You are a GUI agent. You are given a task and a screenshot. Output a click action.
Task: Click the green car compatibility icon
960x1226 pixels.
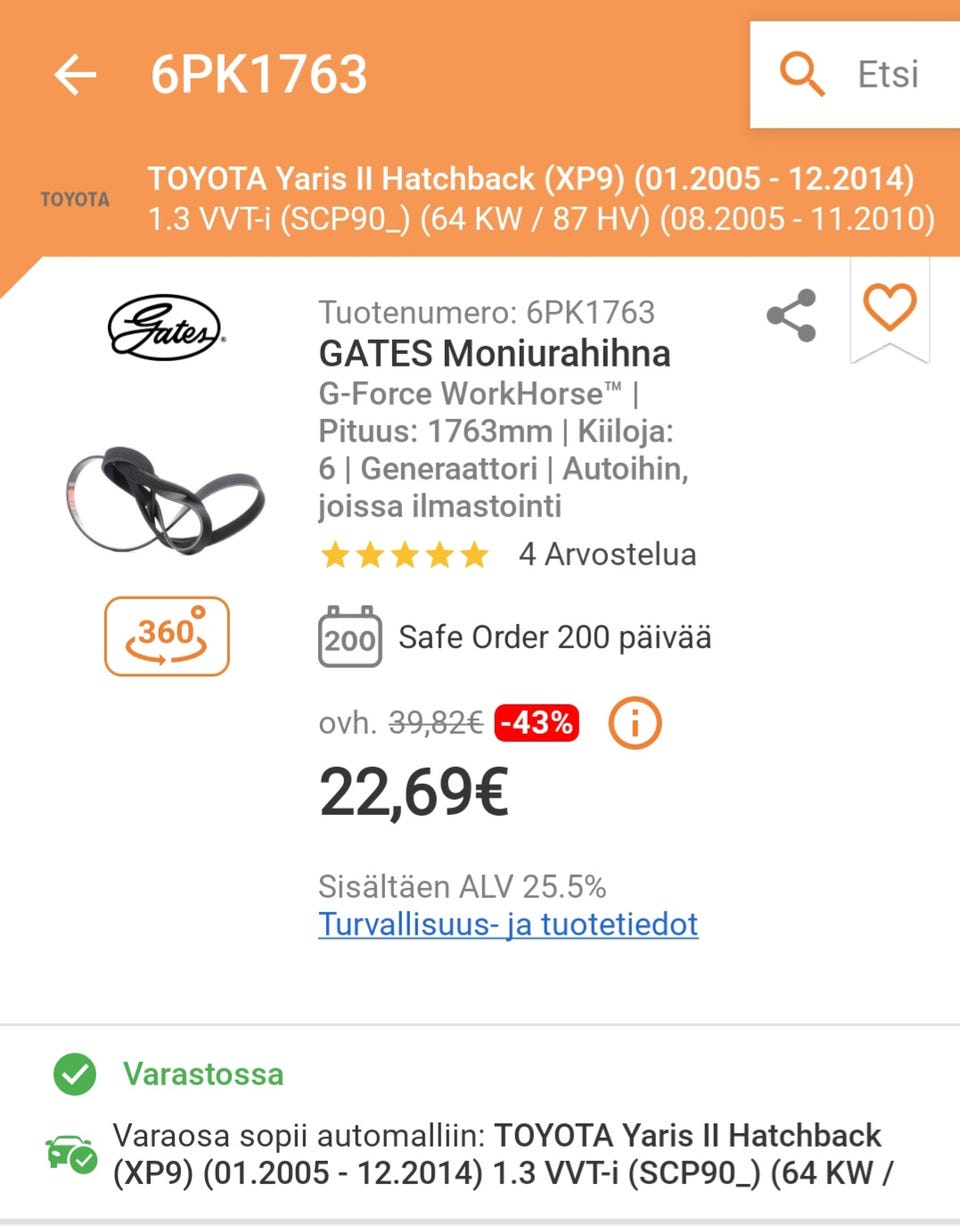(x=71, y=1155)
